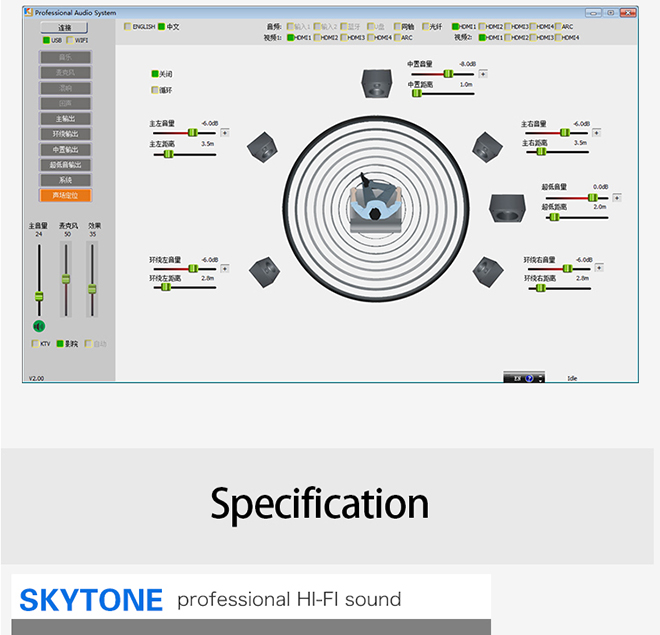660x635 pixels.
Task: Expand plus button beside 中置音量 slider
Action: (483, 73)
